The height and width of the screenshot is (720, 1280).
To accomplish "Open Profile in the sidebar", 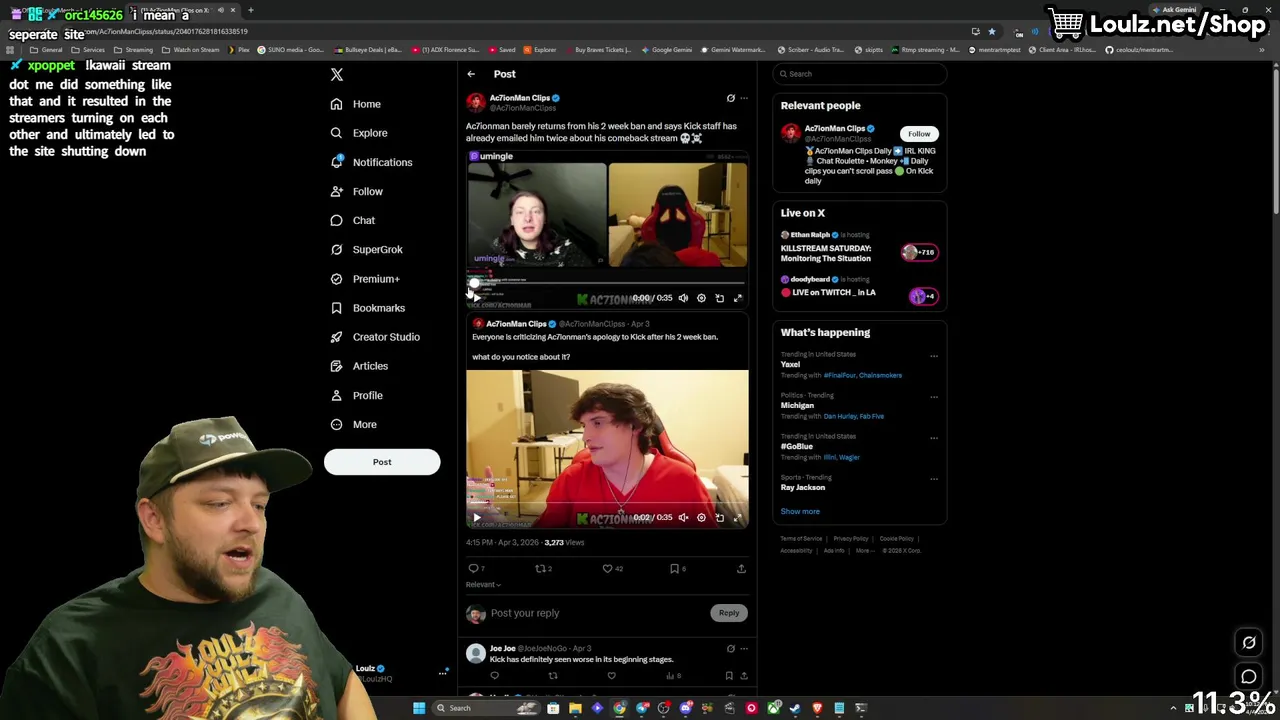I will (x=357, y=395).
